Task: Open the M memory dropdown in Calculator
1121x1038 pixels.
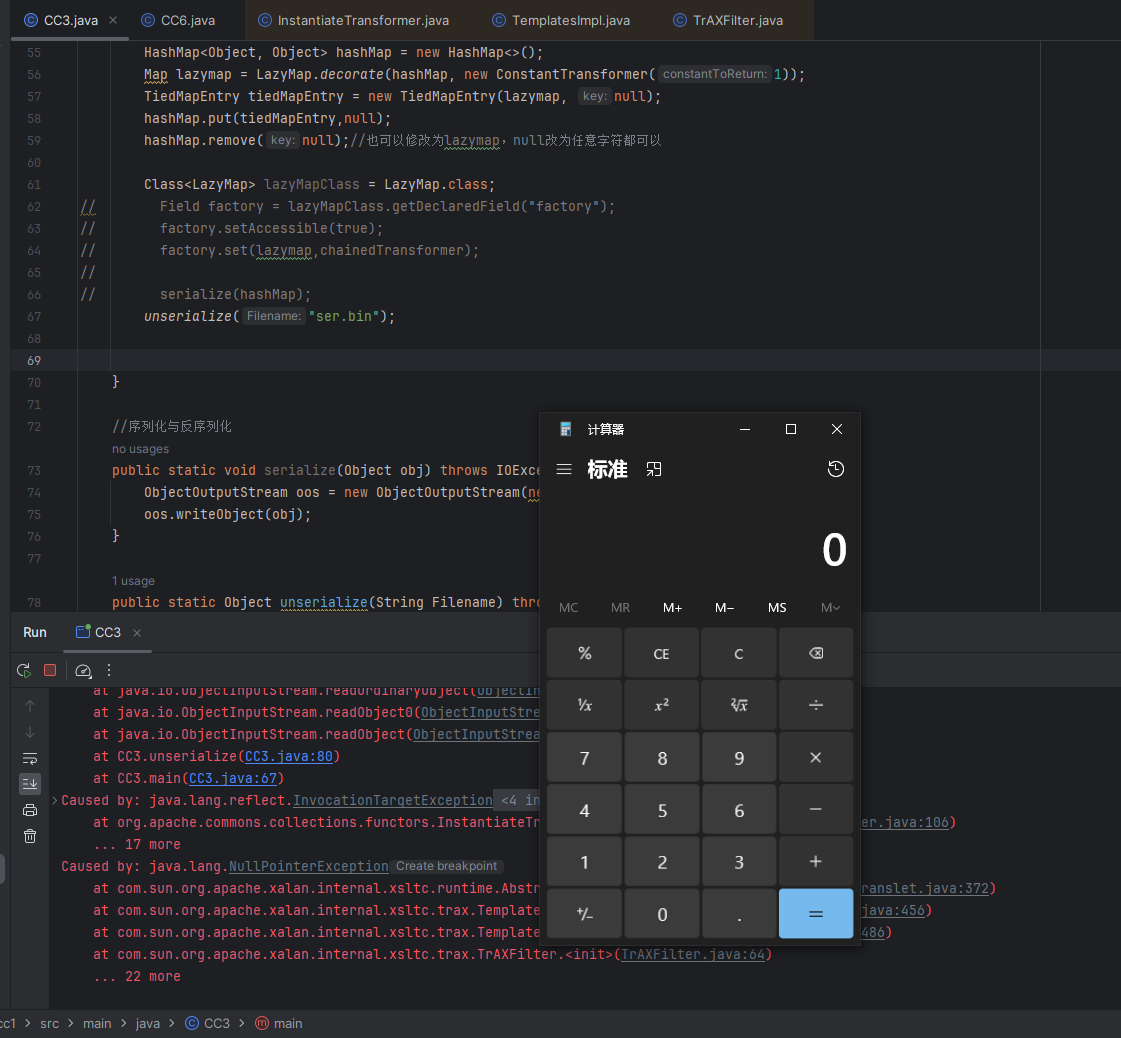Action: point(830,608)
